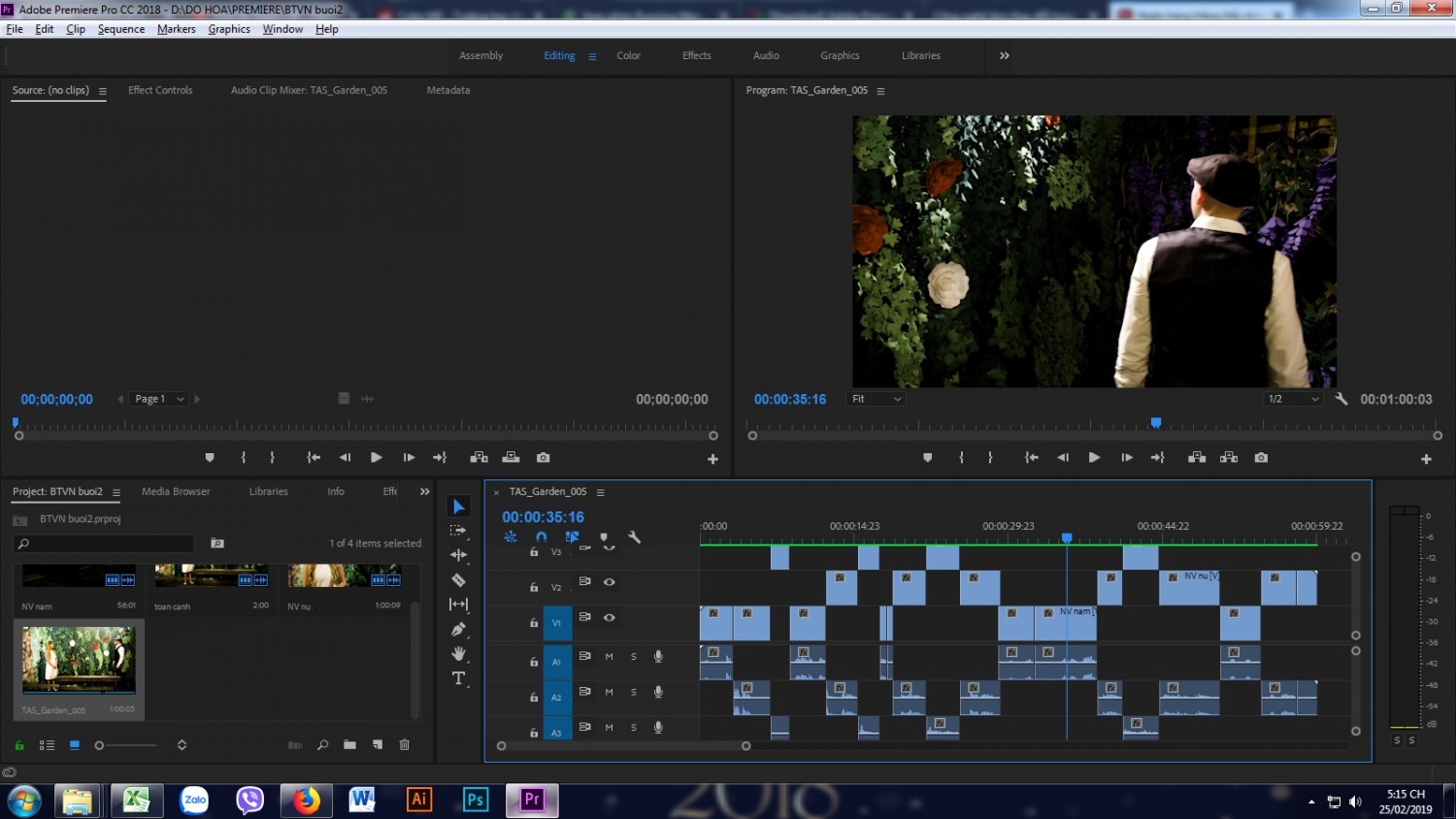
Task: Select the TAS_Garden_005 sequence thumbnail
Action: point(79,661)
